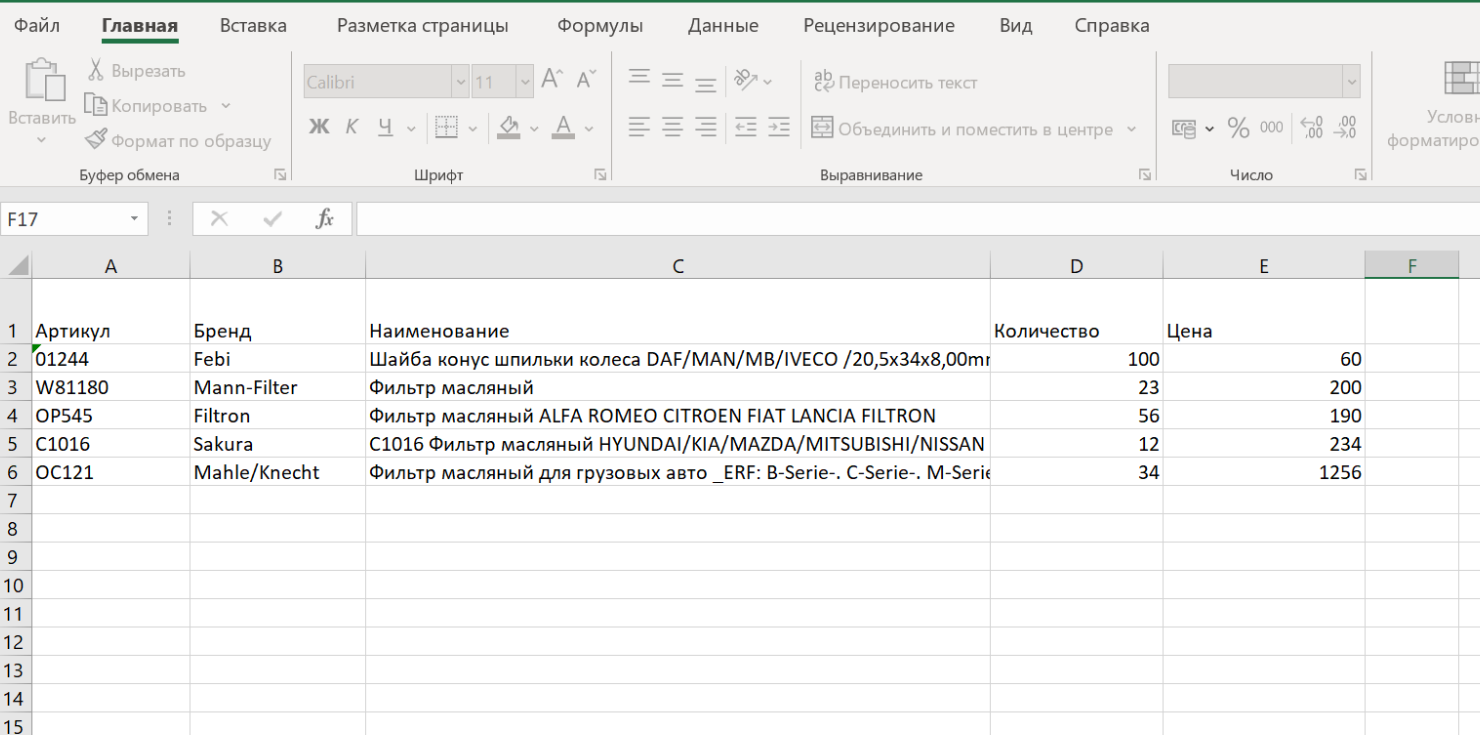Image resolution: width=1480 pixels, height=735 pixels.
Task: Click the Формат по образцу brush
Action: [x=178, y=141]
